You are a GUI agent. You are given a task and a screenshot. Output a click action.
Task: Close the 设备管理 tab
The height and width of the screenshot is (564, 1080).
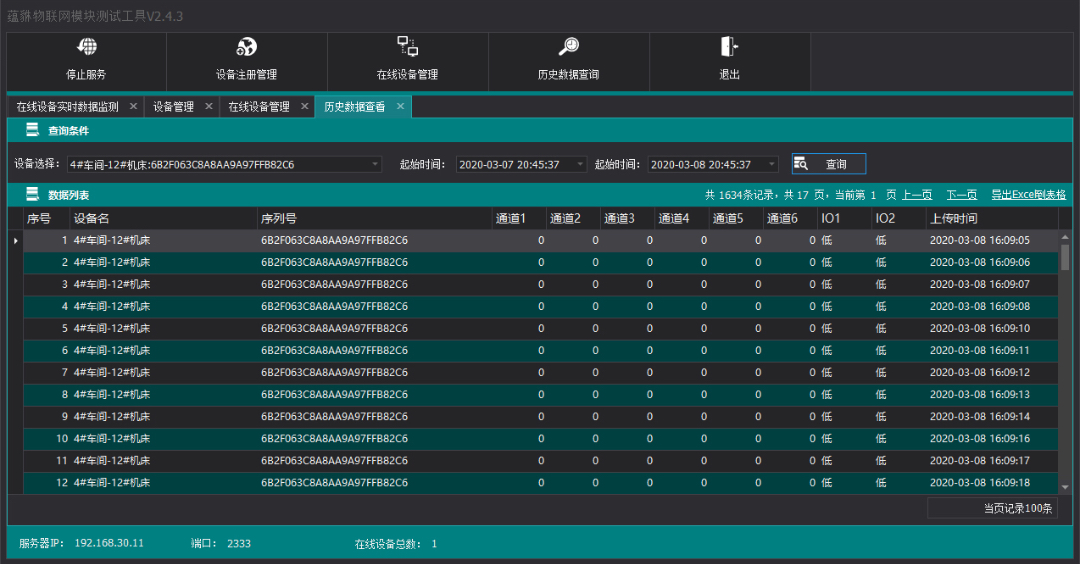[208, 106]
